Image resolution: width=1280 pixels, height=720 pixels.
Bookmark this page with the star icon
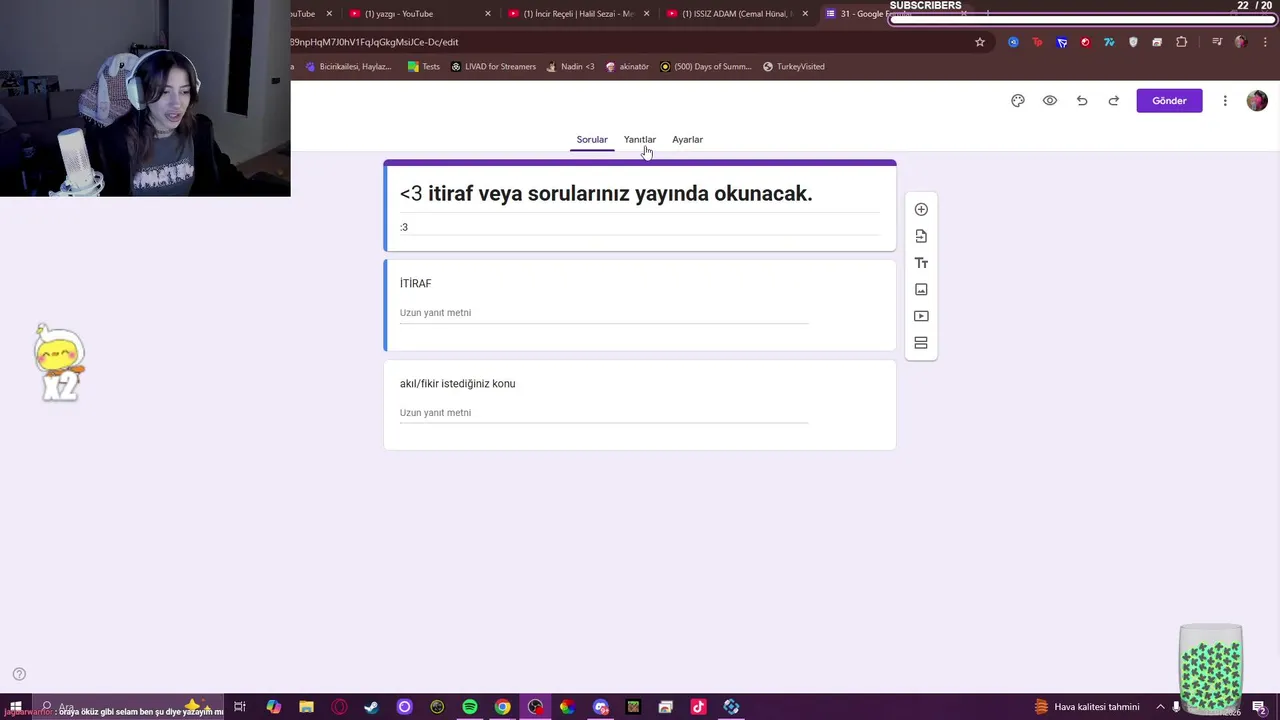click(980, 42)
